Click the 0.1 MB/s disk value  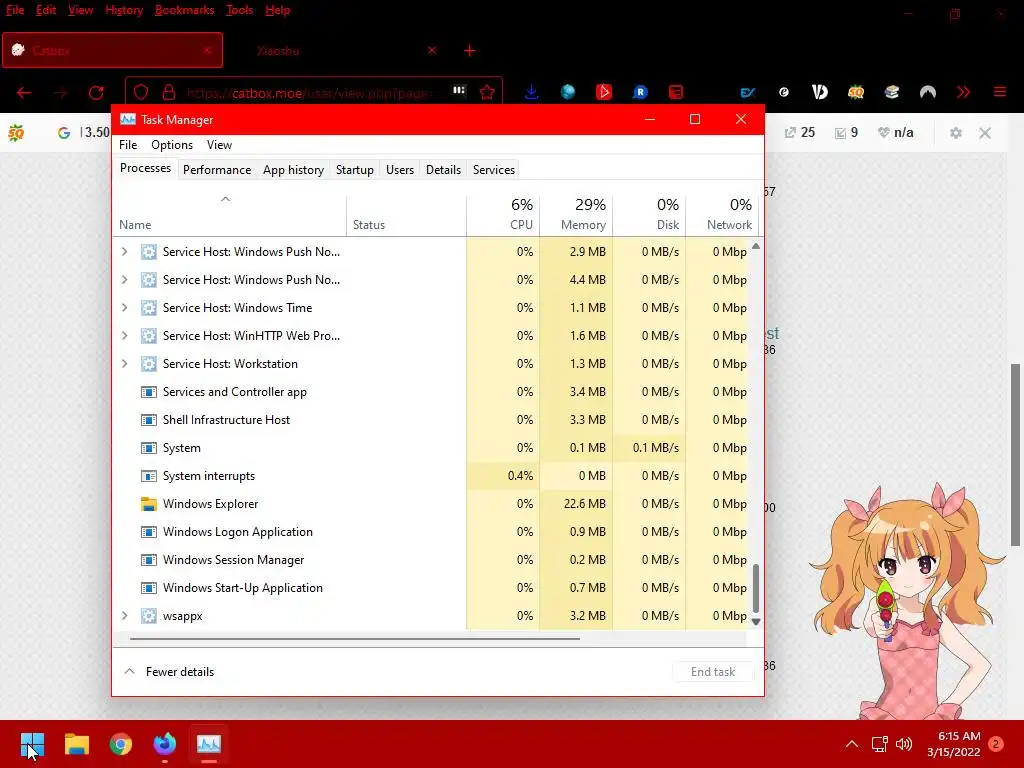click(x=656, y=448)
